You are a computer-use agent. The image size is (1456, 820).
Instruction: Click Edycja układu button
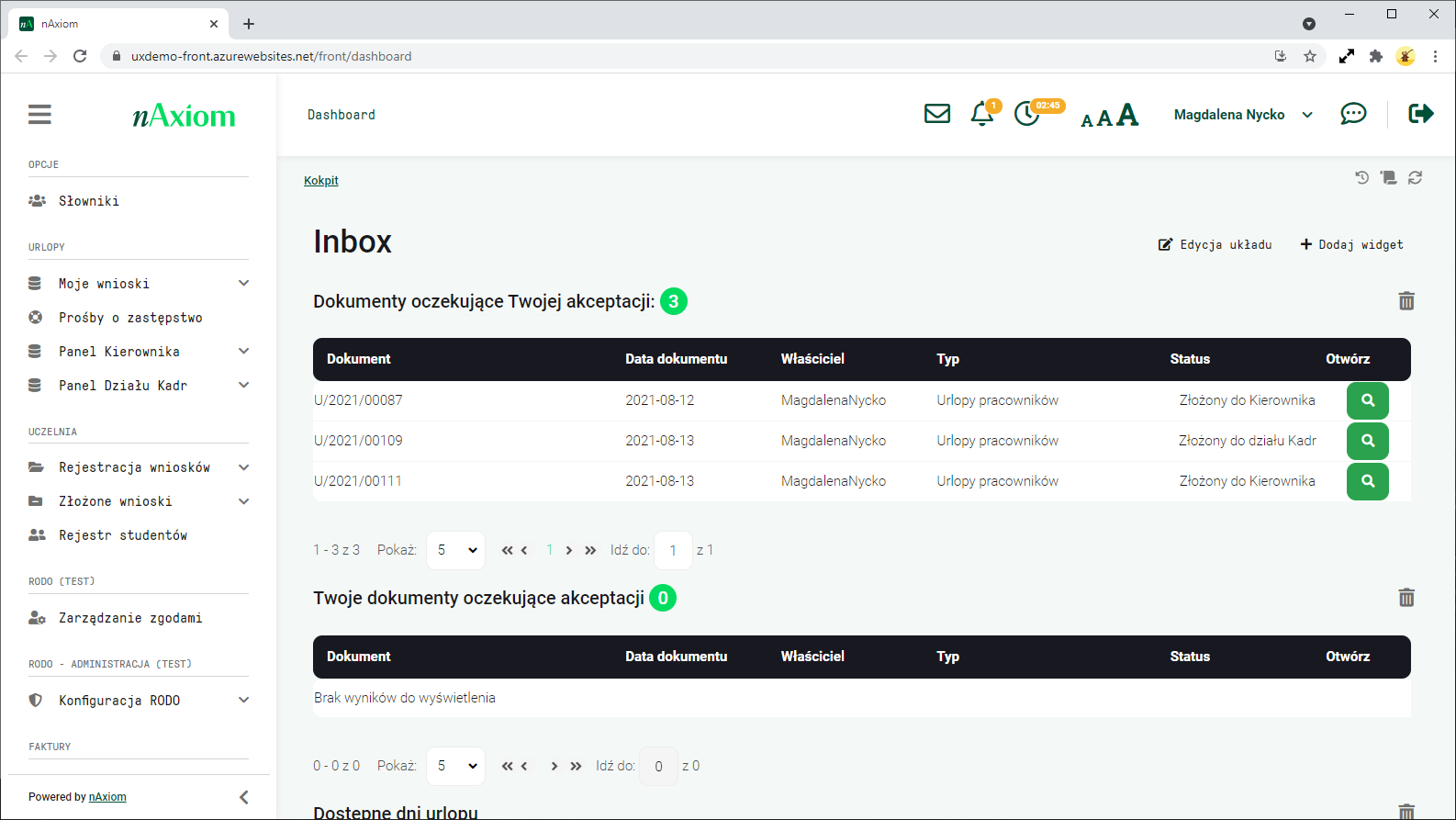tap(1215, 244)
